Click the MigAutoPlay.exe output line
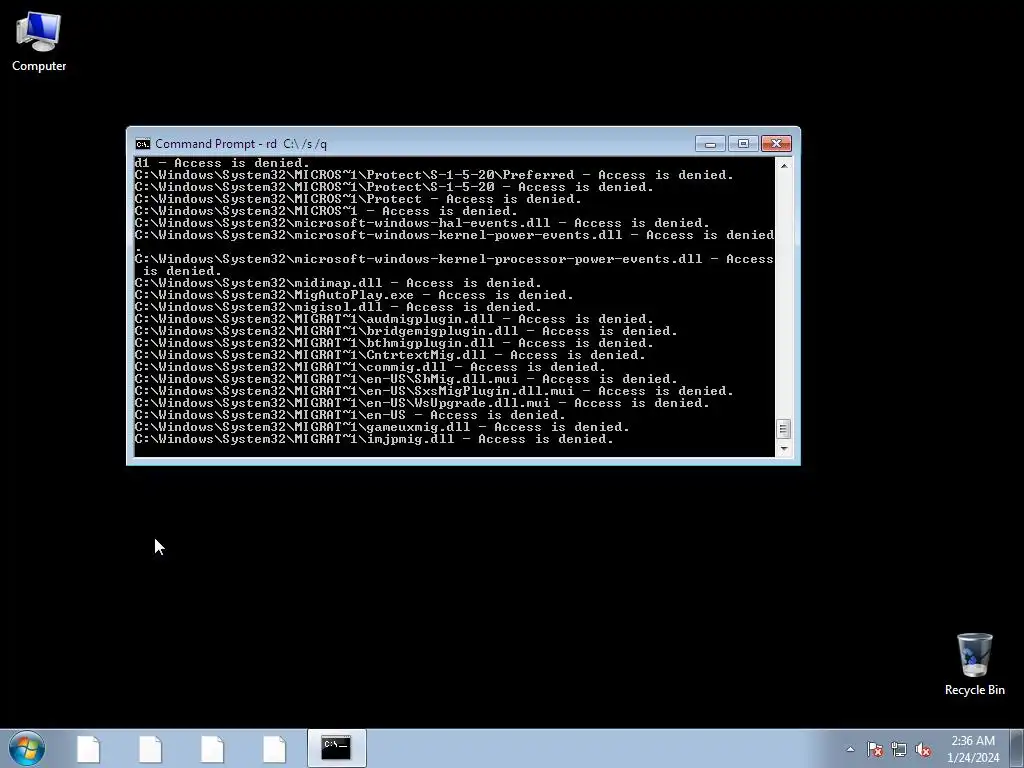The image size is (1024, 768). 354,295
